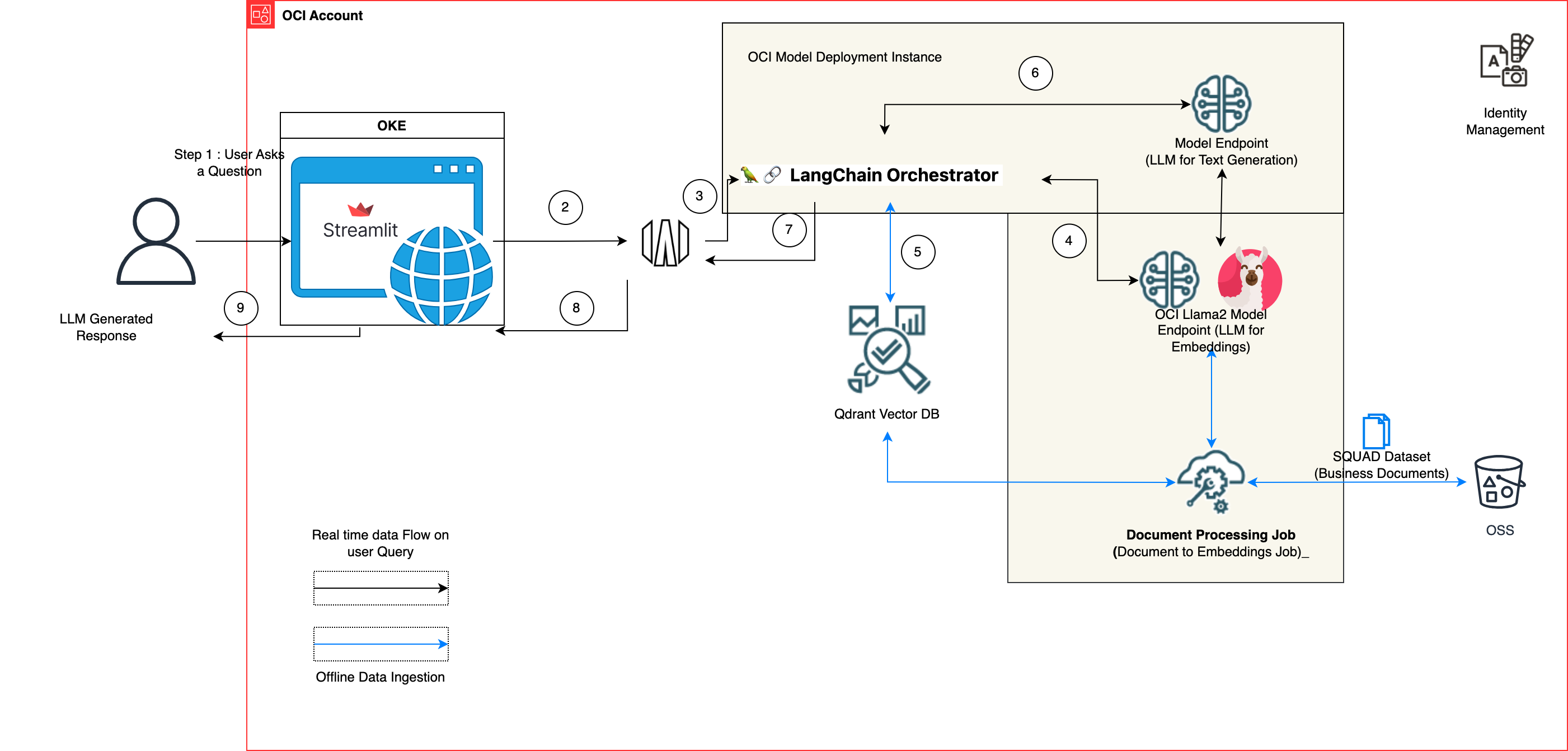Viewport: 1568px width, 751px height.
Task: Click the gateway icon beside circle 3
Action: click(665, 243)
